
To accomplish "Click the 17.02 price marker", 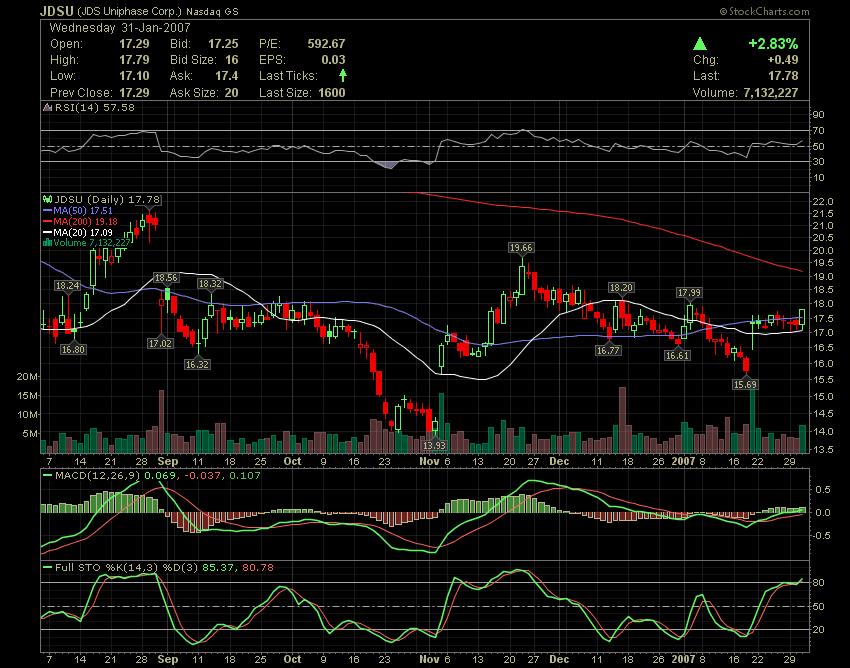I will 160,343.
